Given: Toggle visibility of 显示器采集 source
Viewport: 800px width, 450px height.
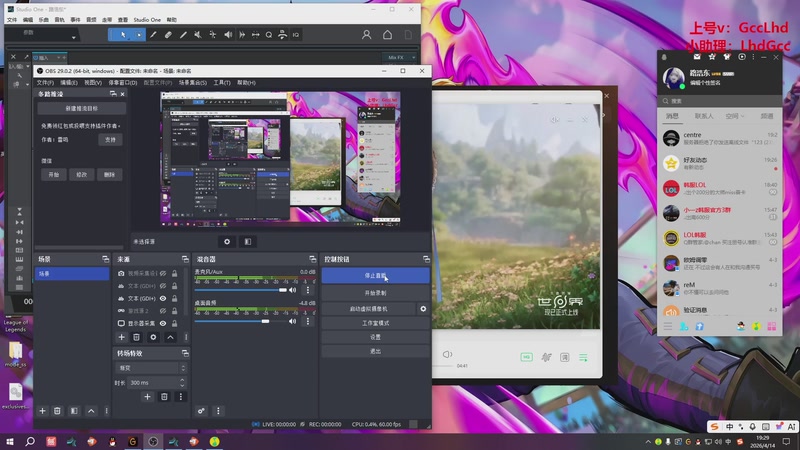Looking at the screenshot, I should (163, 324).
